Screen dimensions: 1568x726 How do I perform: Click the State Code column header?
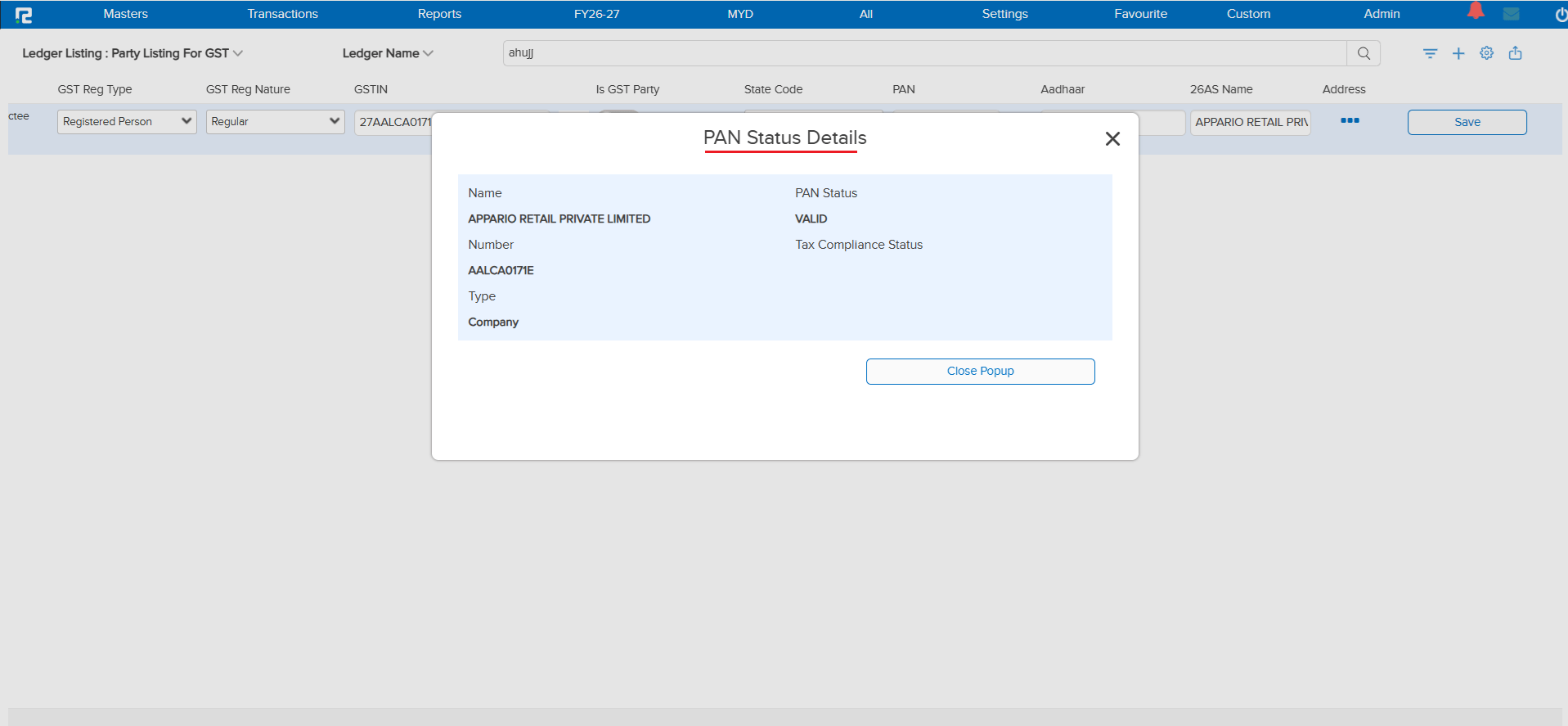click(x=773, y=89)
